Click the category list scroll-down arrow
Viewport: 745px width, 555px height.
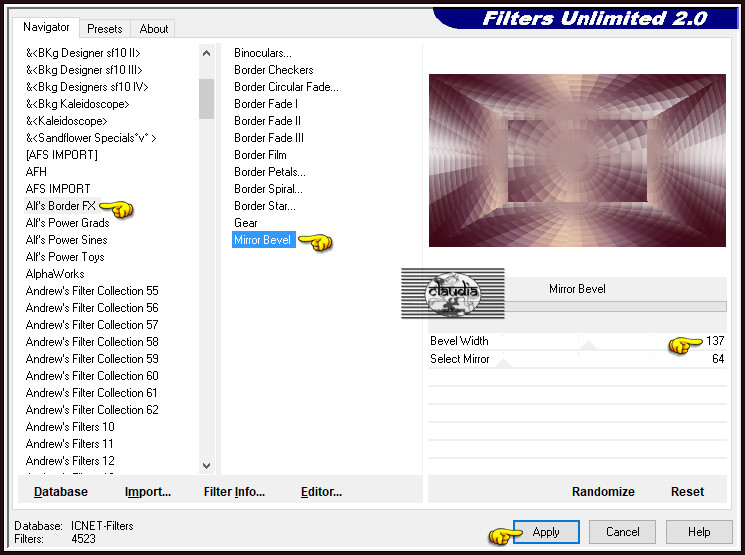click(206, 466)
